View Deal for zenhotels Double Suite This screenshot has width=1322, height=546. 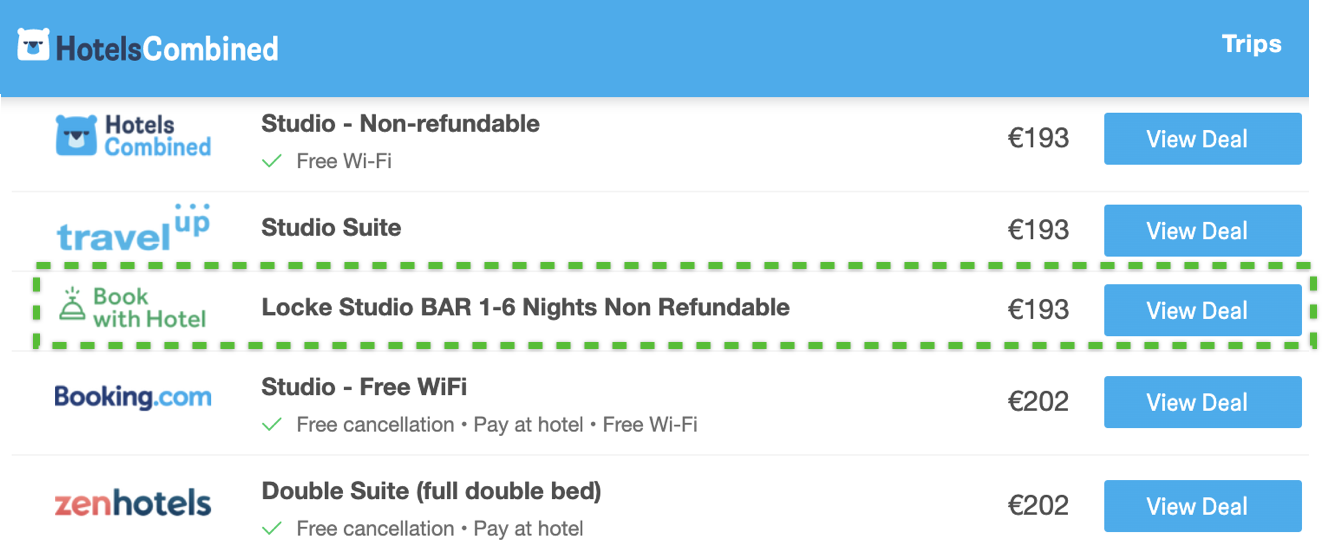click(x=1202, y=506)
